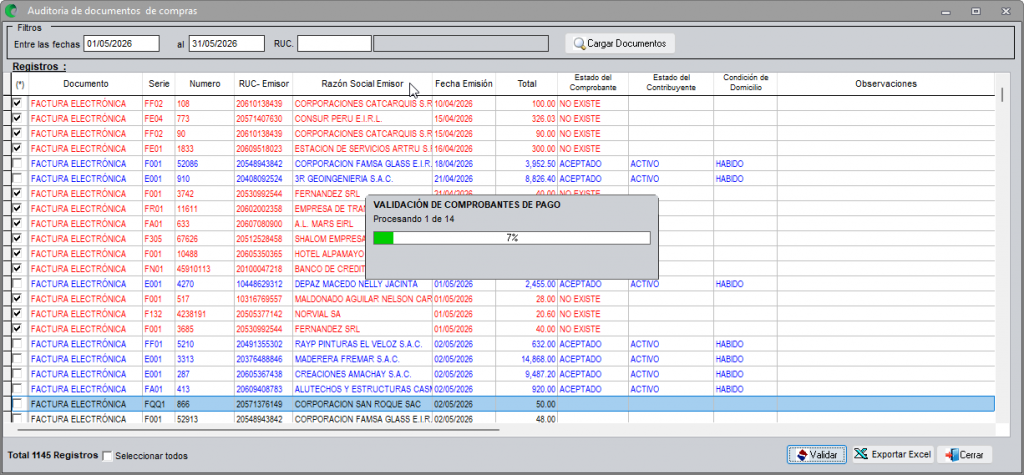Enable the Seleccionar todos checkbox
The width and height of the screenshot is (1024, 475).
(108, 455)
